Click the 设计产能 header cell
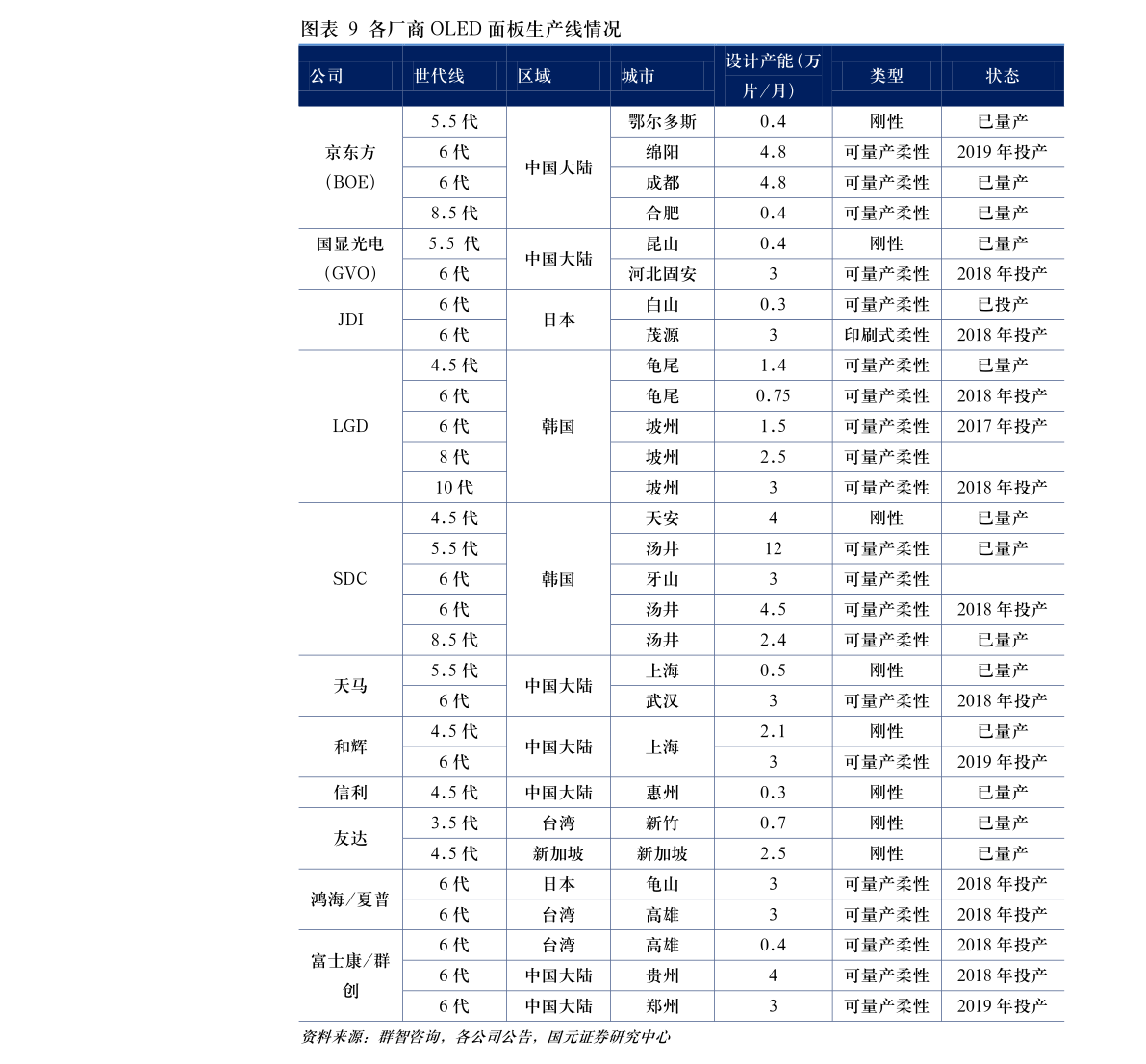 click(x=773, y=76)
